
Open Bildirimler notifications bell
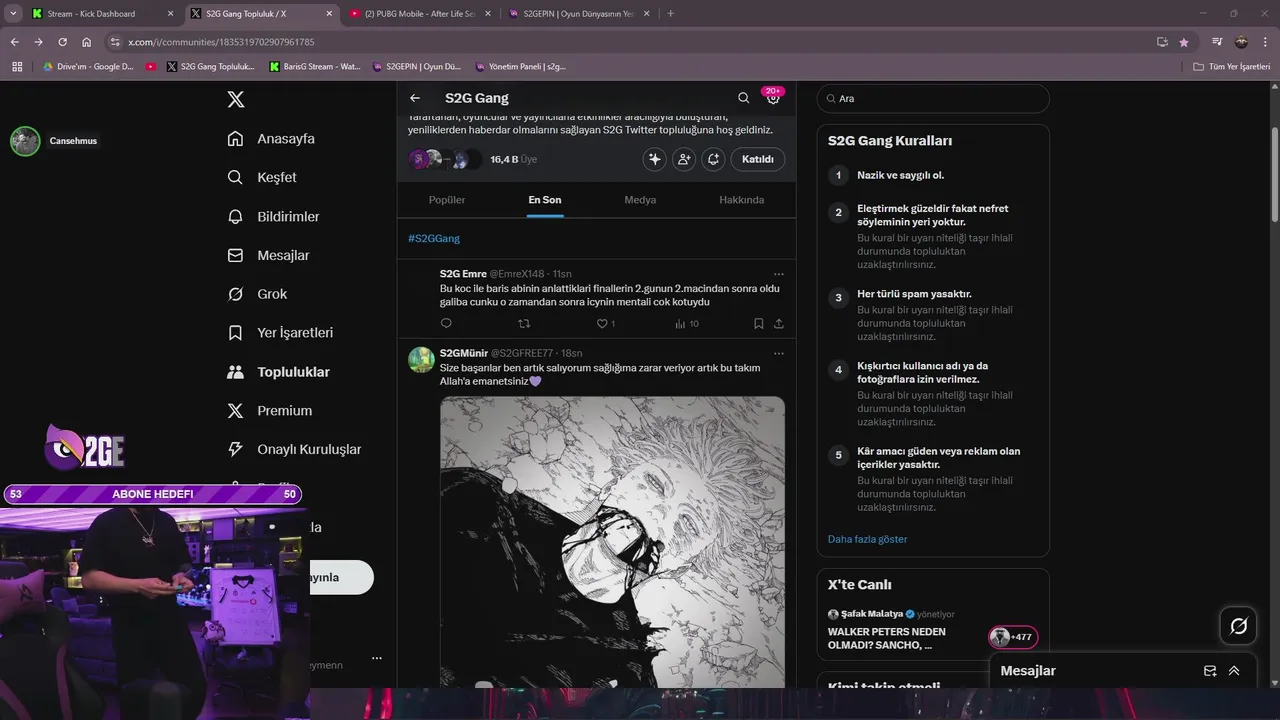coord(236,216)
